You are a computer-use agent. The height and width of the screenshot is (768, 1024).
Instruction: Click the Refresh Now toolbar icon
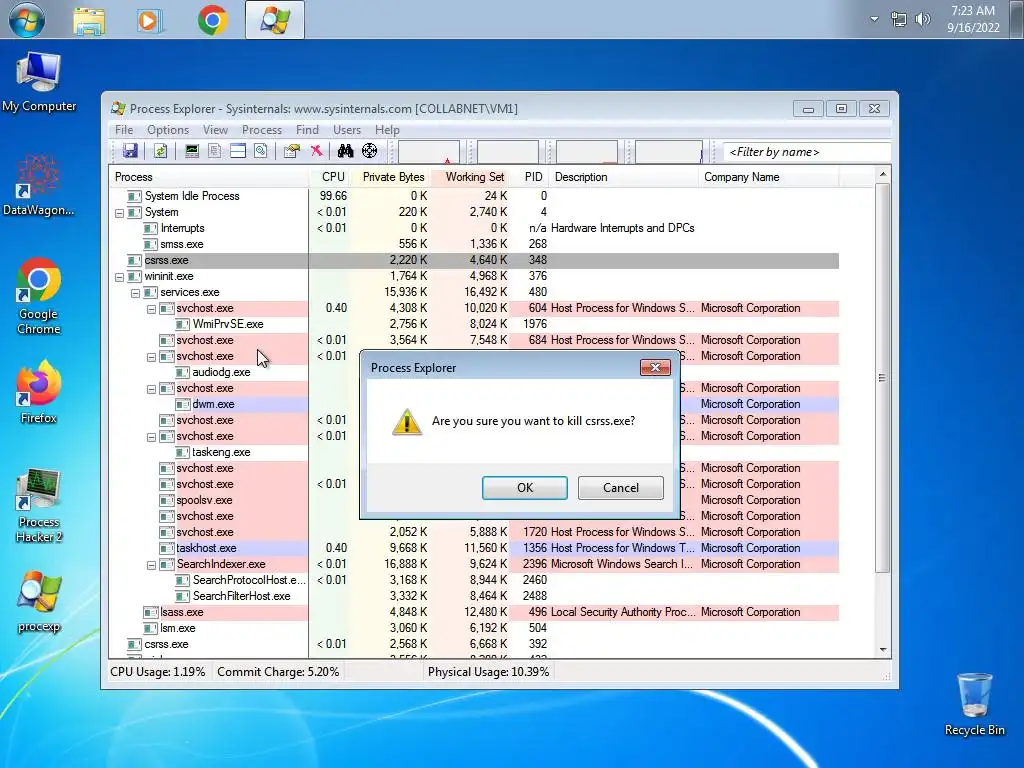click(160, 152)
